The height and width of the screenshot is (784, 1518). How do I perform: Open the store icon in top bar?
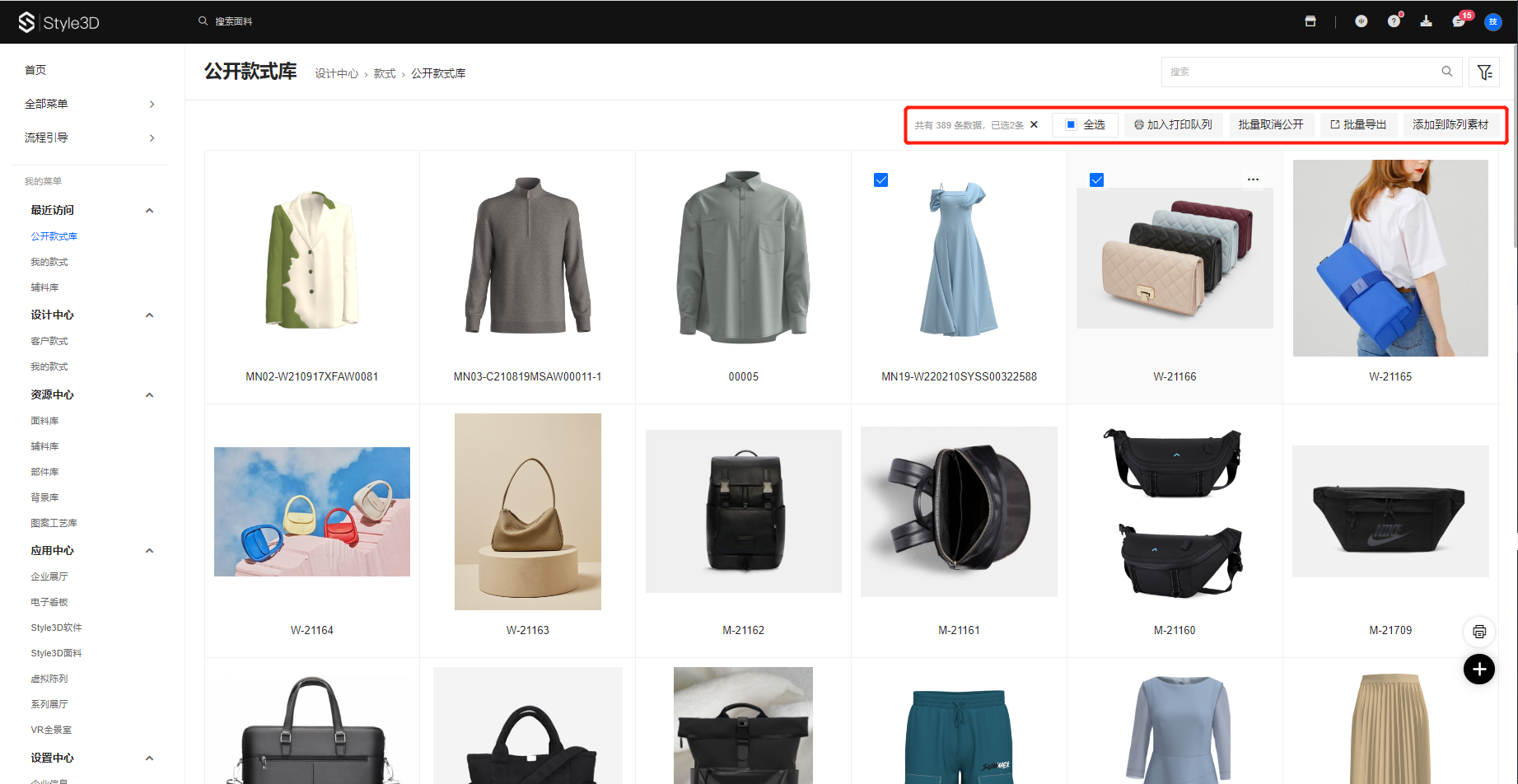click(x=1310, y=21)
